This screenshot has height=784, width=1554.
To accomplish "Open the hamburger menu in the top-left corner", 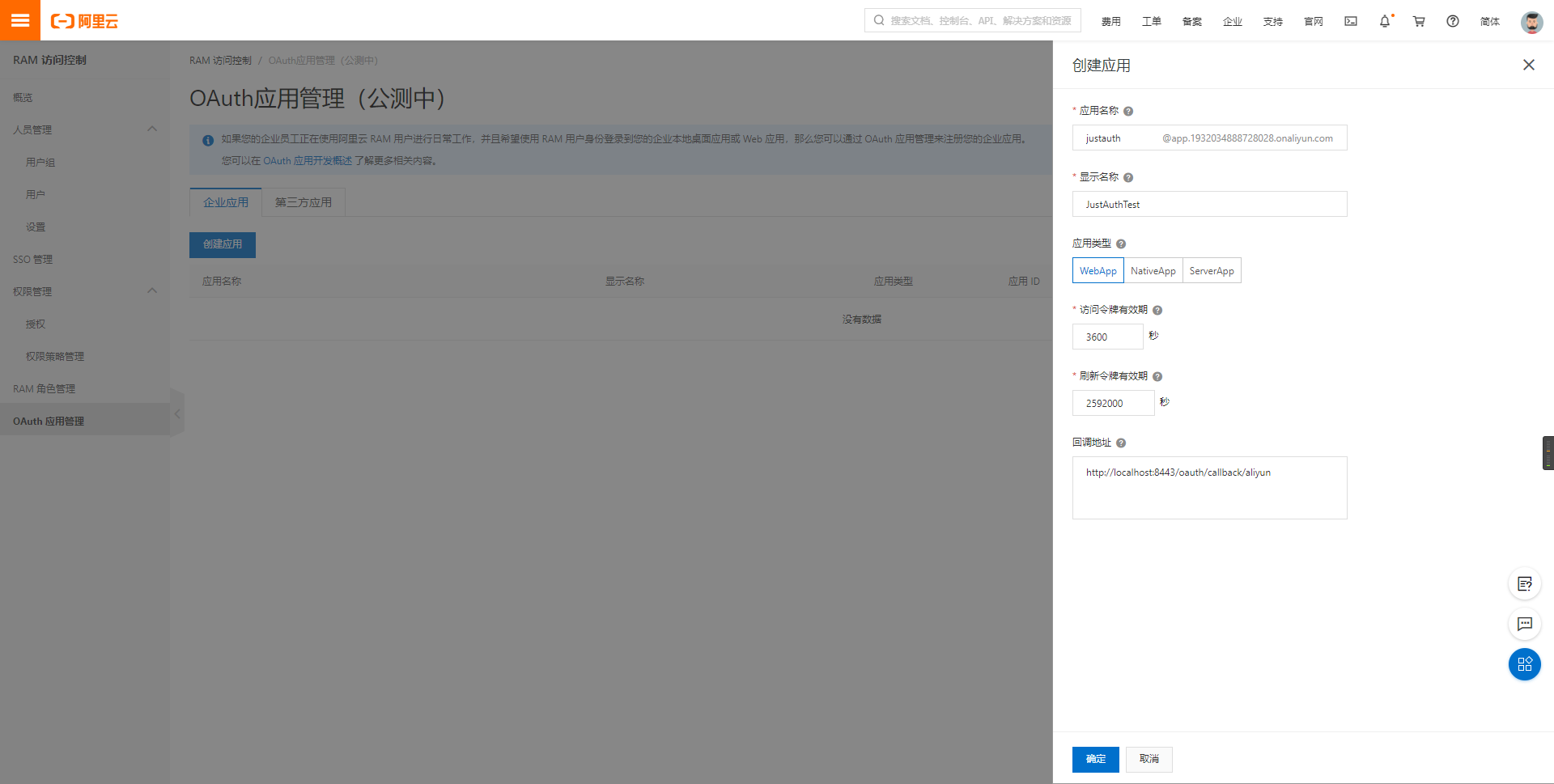I will pos(20,20).
